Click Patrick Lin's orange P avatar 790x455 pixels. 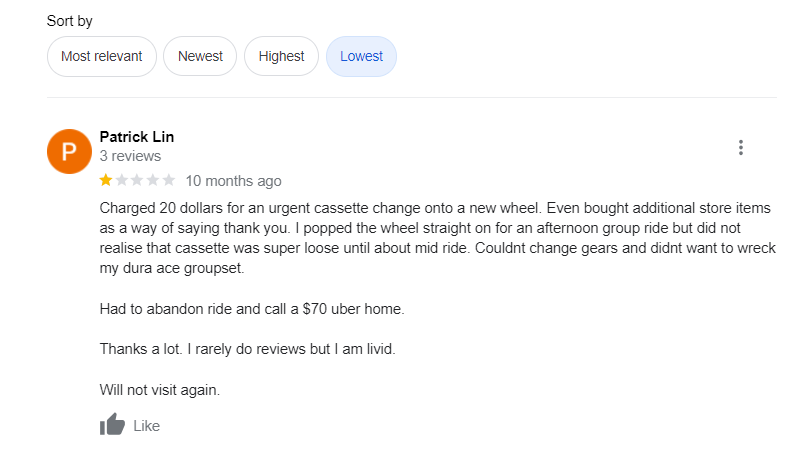coord(69,152)
